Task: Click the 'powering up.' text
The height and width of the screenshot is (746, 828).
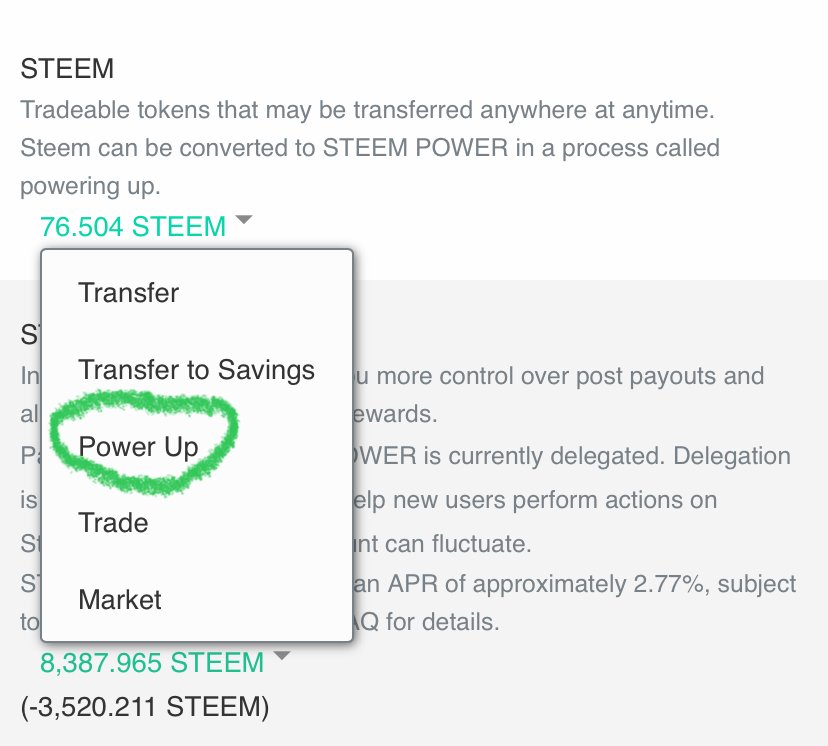Action: [x=90, y=186]
